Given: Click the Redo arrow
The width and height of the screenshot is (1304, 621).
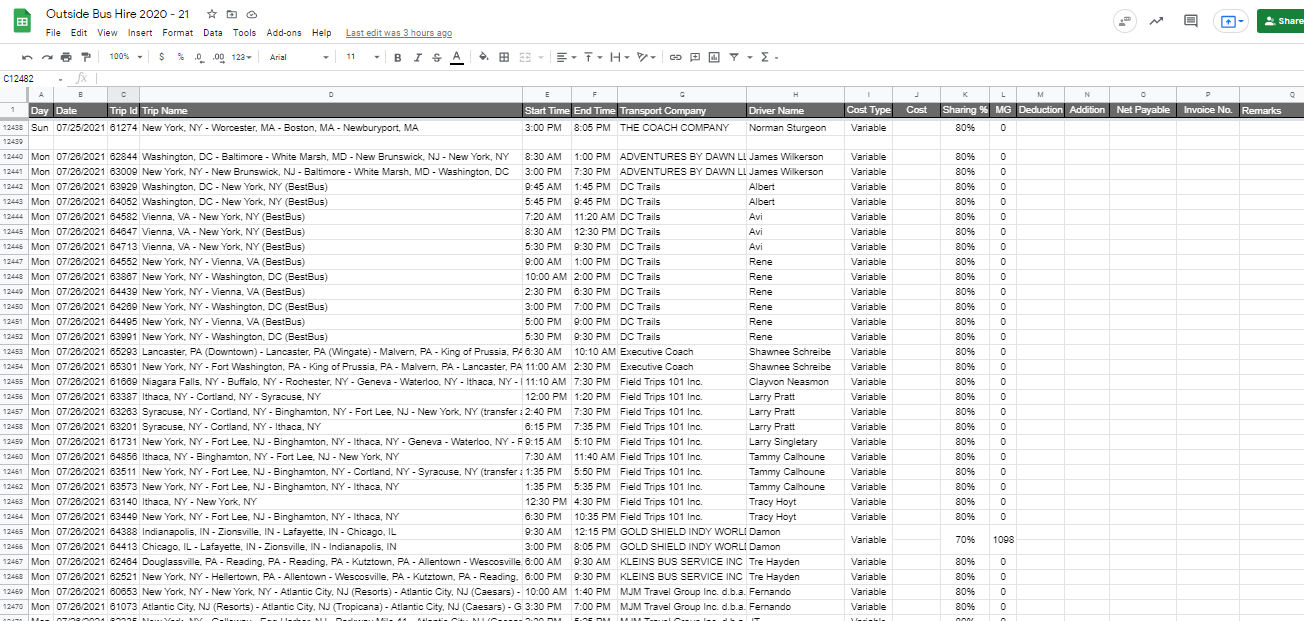Looking at the screenshot, I should (46, 57).
